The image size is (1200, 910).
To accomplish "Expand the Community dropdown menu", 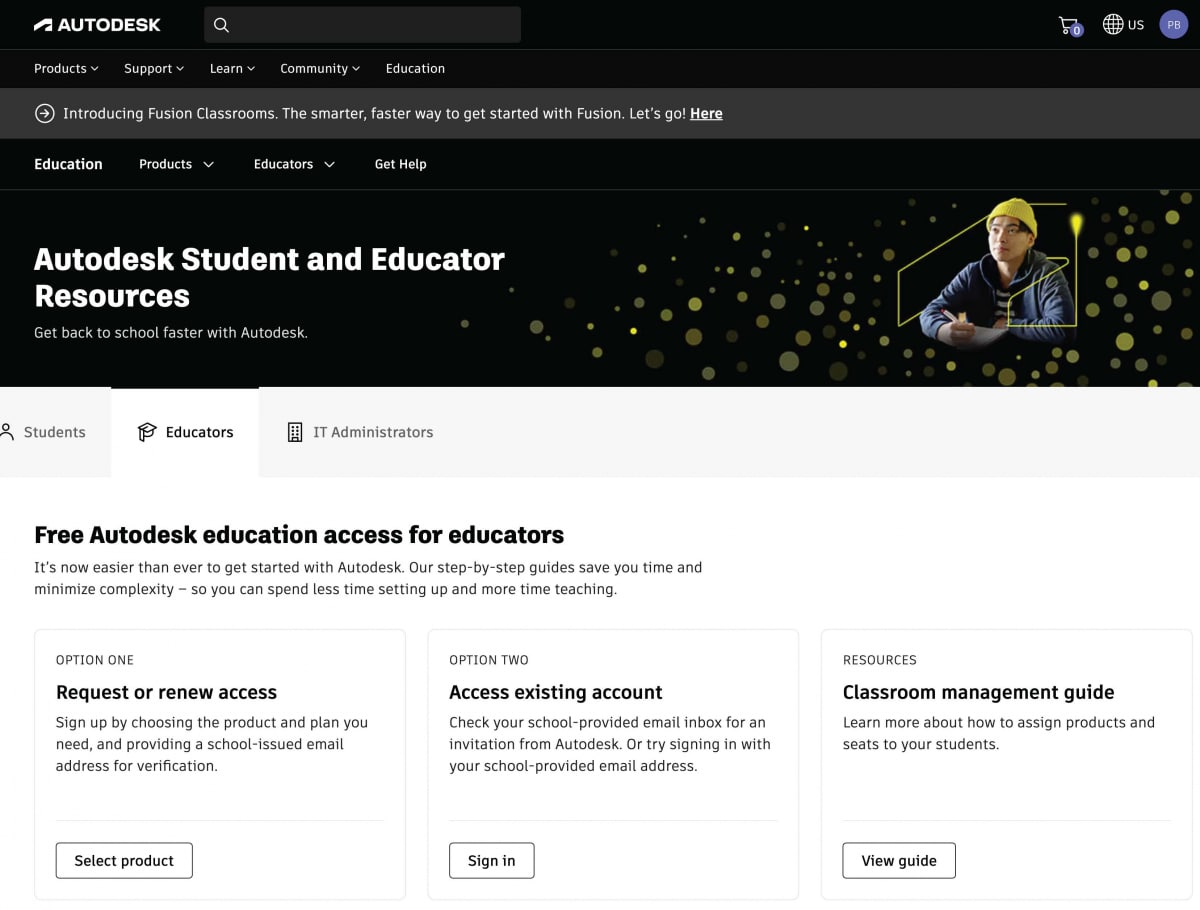I will point(319,69).
